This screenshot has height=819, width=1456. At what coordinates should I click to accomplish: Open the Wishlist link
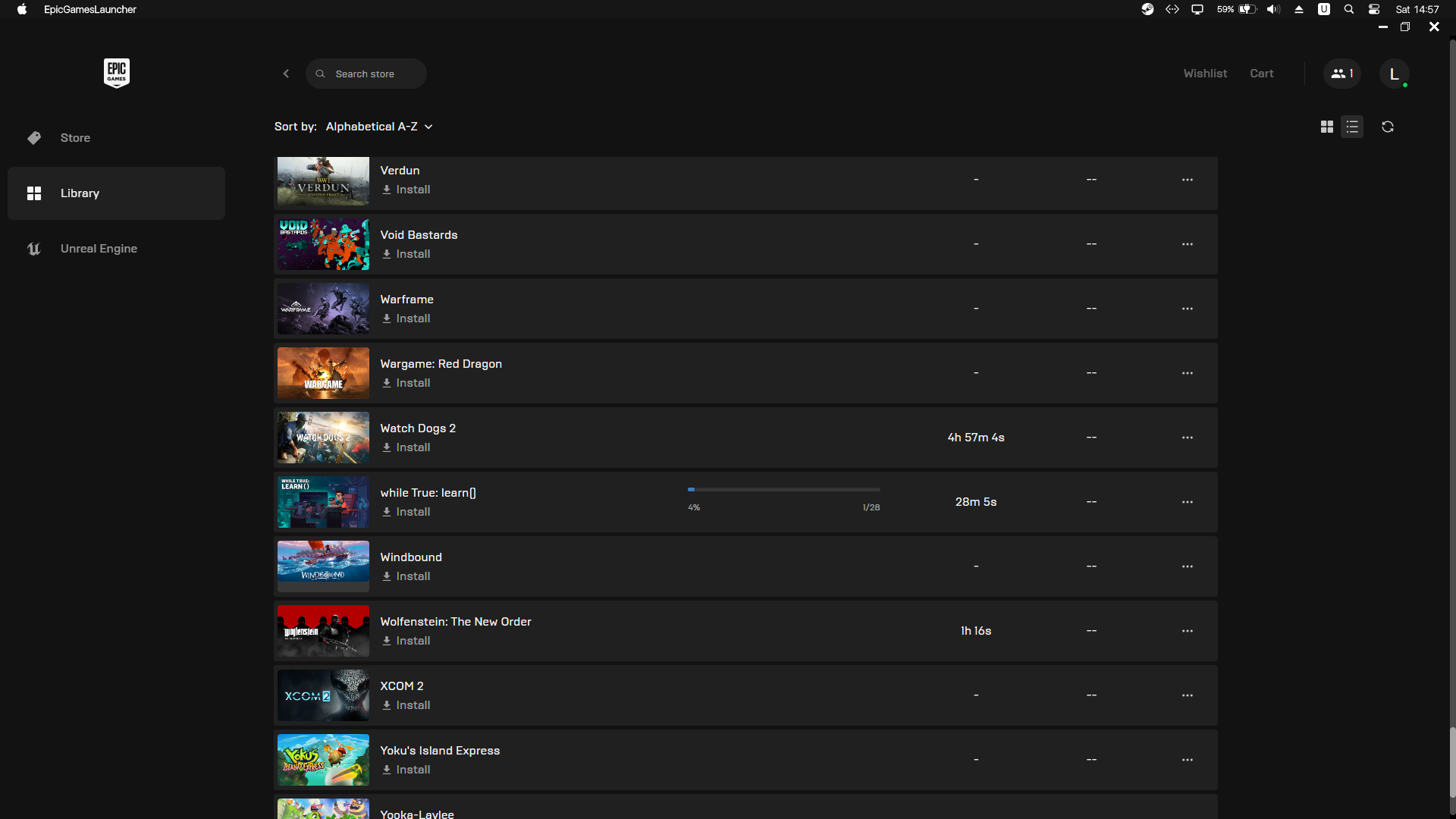click(1205, 74)
